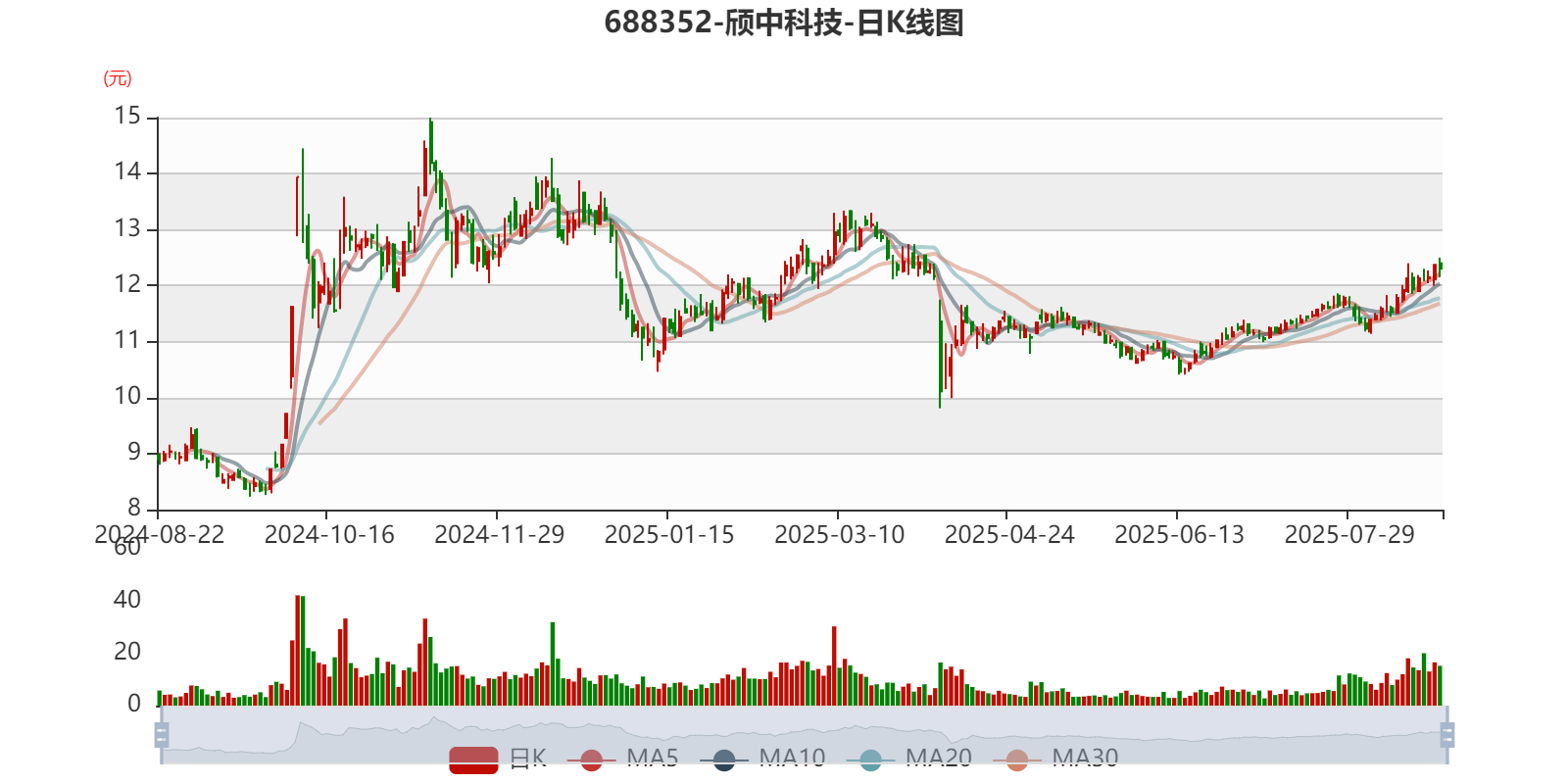Toggle the 日K candlestick series in legend
This screenshot has height=784, width=1568.
(x=498, y=759)
